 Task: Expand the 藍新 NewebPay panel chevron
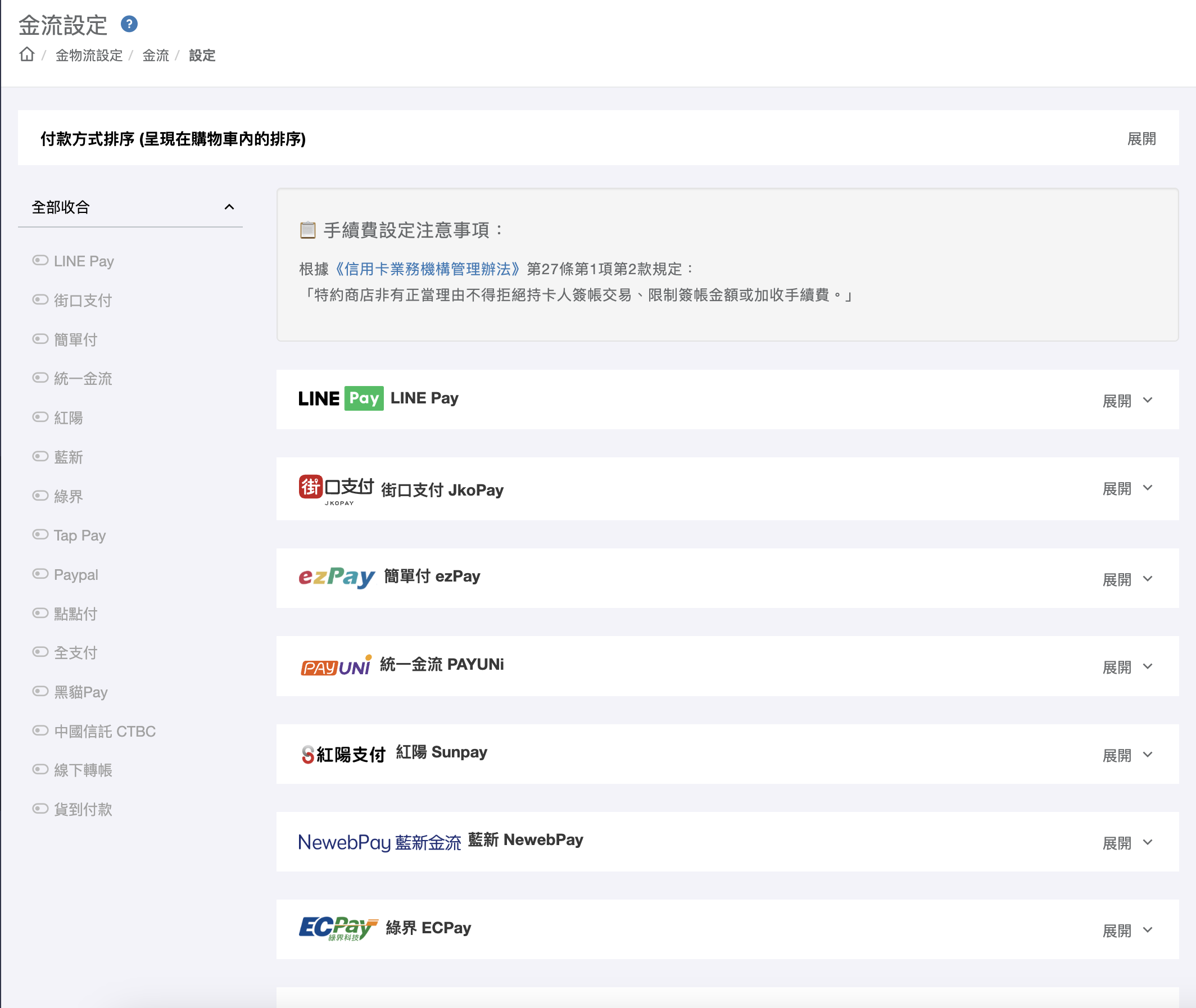(1148, 842)
